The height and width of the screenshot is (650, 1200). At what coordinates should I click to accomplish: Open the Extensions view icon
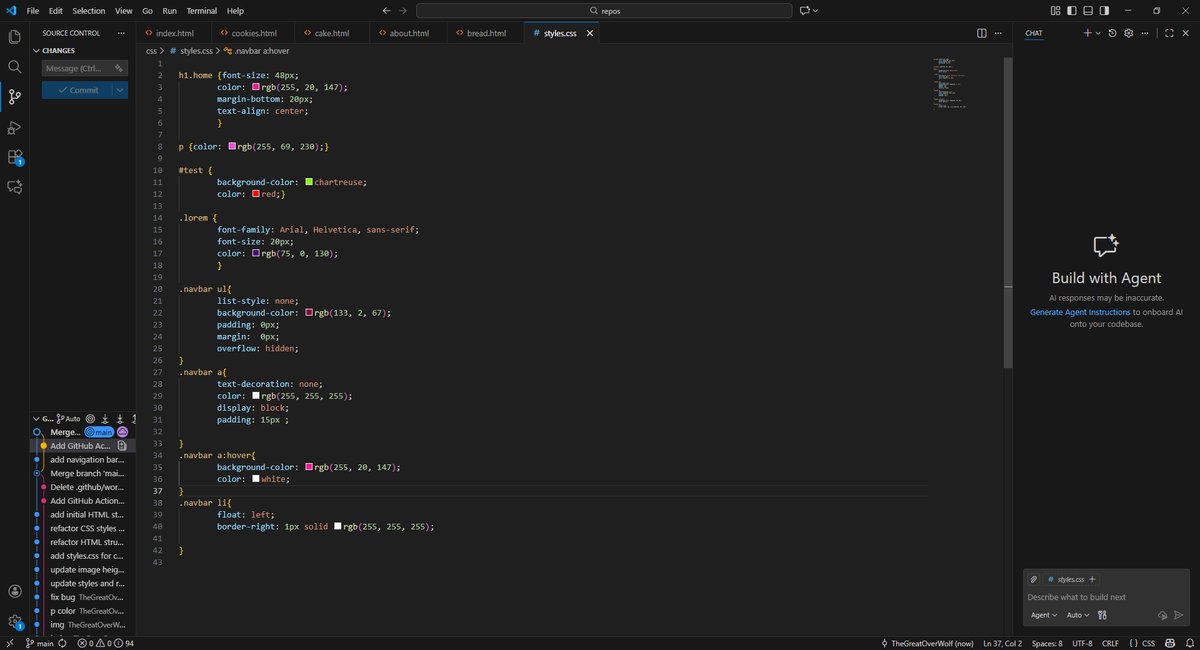[x=14, y=157]
